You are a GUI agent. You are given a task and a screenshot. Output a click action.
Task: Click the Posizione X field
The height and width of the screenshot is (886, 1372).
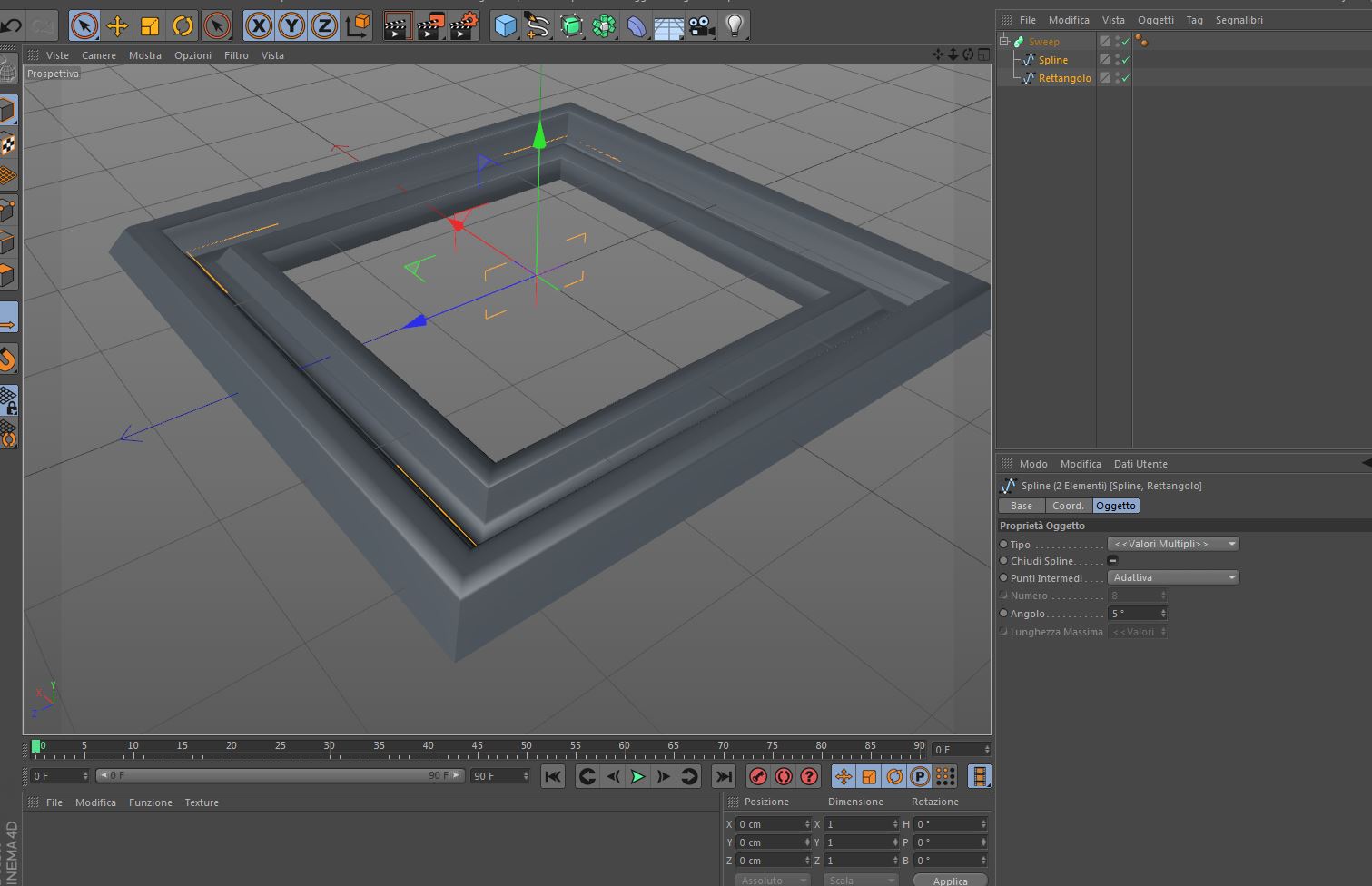click(774, 824)
